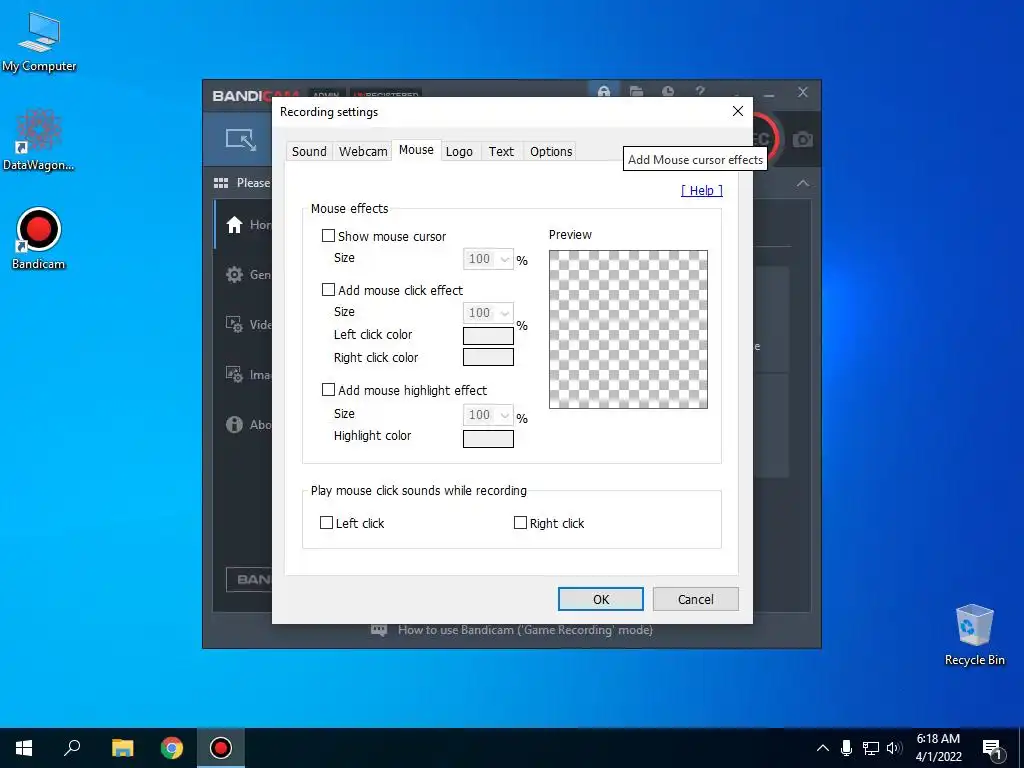
Task: Switch to the Text tab
Action: [x=501, y=152]
